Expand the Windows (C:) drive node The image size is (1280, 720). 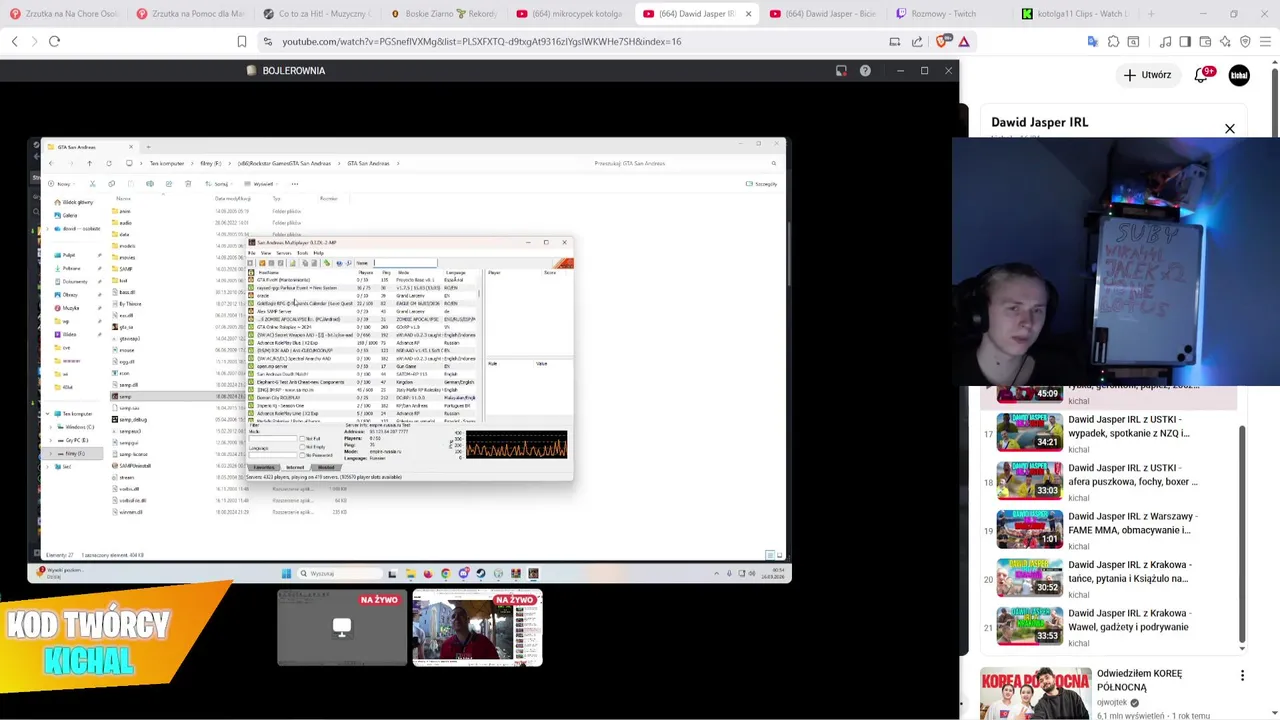click(51, 427)
